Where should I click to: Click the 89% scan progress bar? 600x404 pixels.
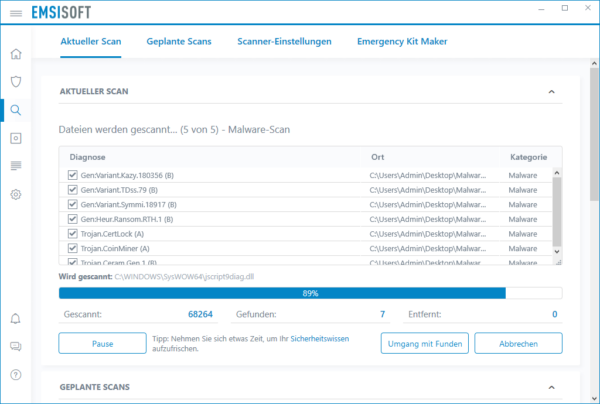click(310, 293)
